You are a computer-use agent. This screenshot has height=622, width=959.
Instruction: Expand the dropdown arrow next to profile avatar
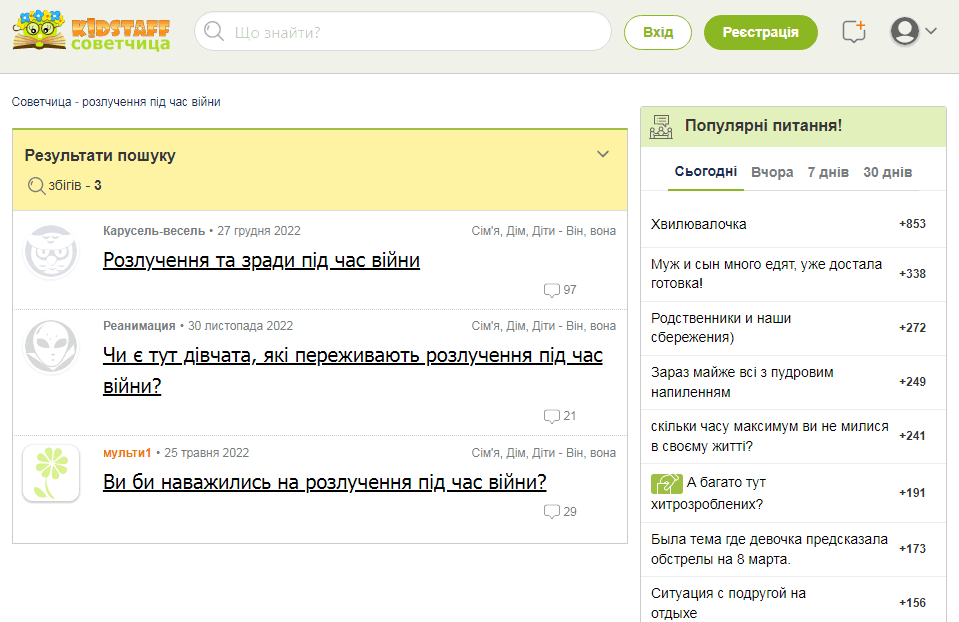931,31
